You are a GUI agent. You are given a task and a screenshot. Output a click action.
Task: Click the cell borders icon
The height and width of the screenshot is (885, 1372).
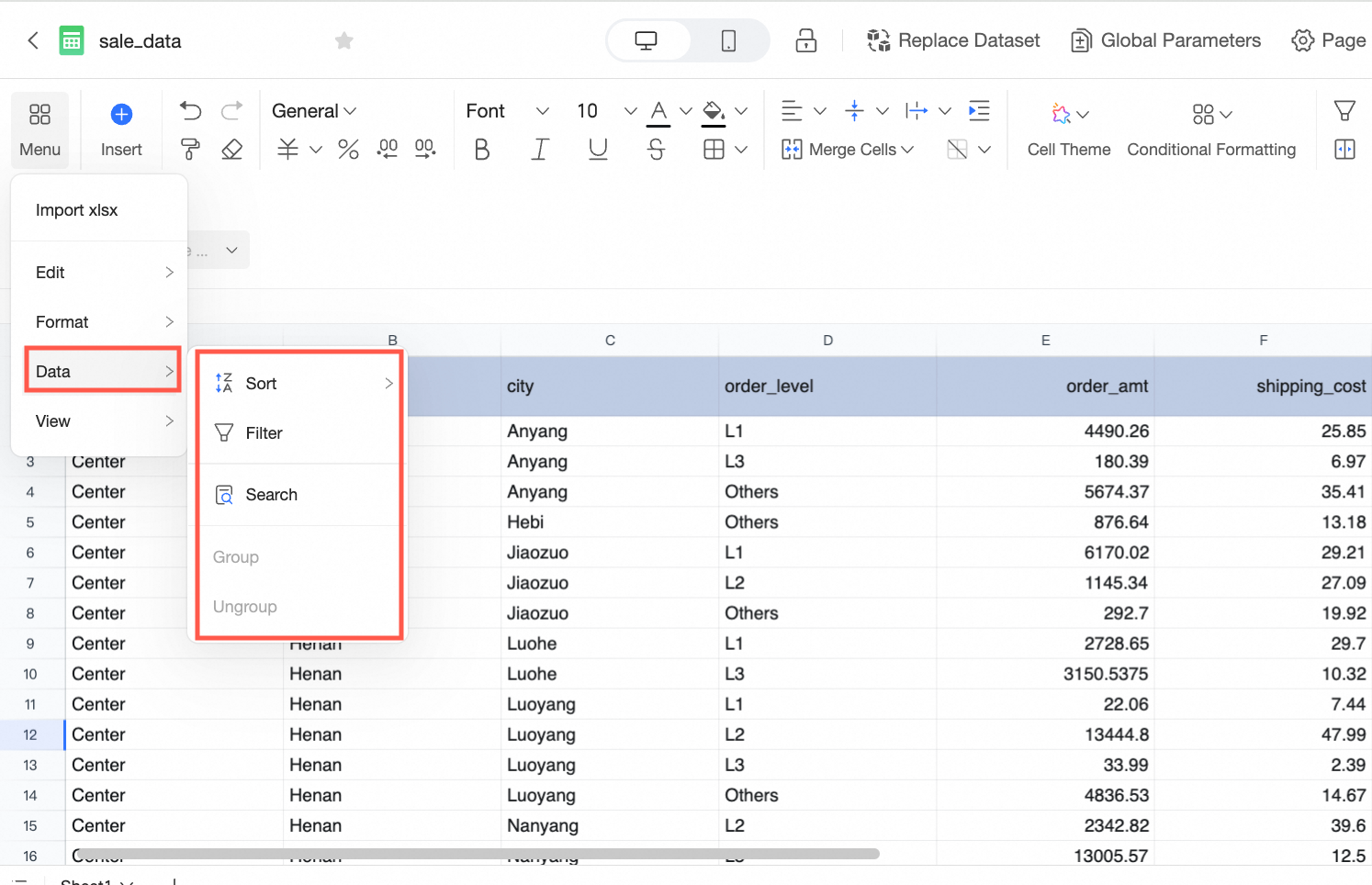(x=714, y=149)
